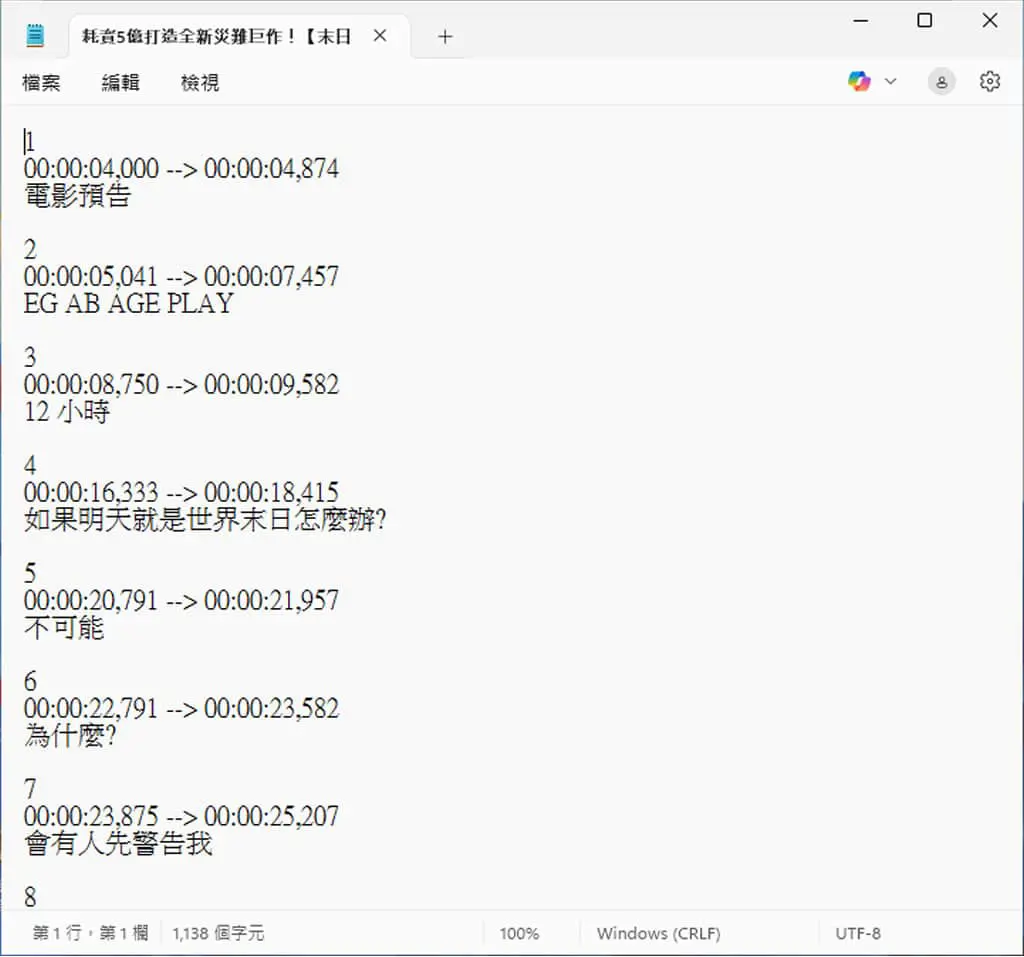Screen dimensions: 1024x957
Task: Expand the Copilot dropdown chevron
Action: [x=890, y=82]
